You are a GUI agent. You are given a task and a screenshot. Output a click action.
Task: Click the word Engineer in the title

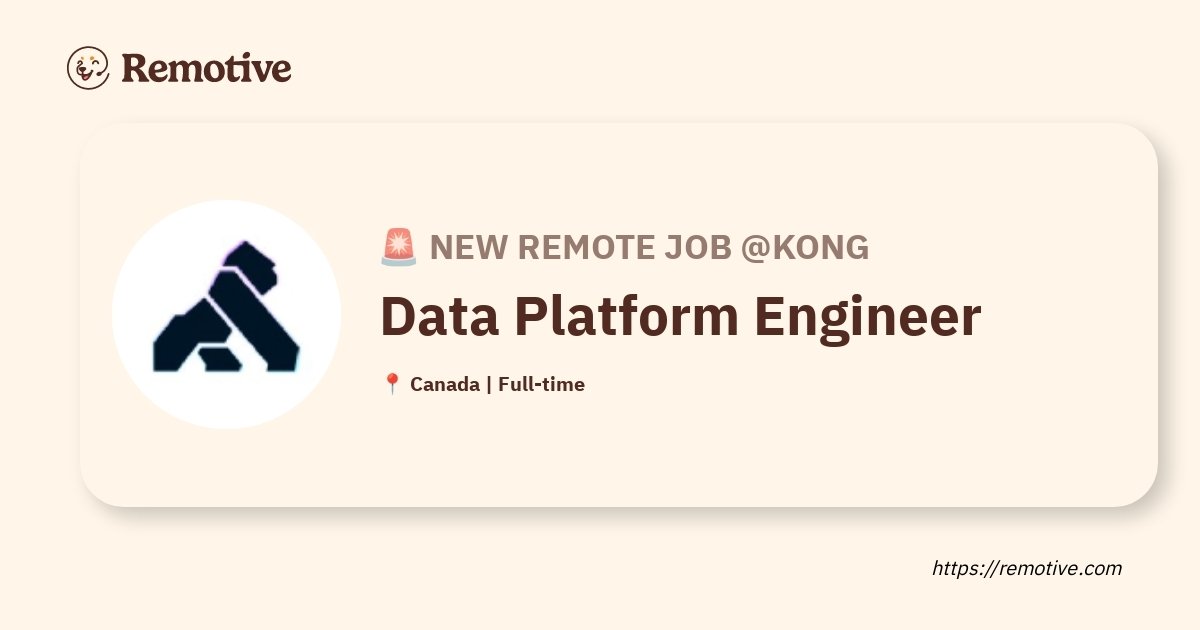click(867, 318)
